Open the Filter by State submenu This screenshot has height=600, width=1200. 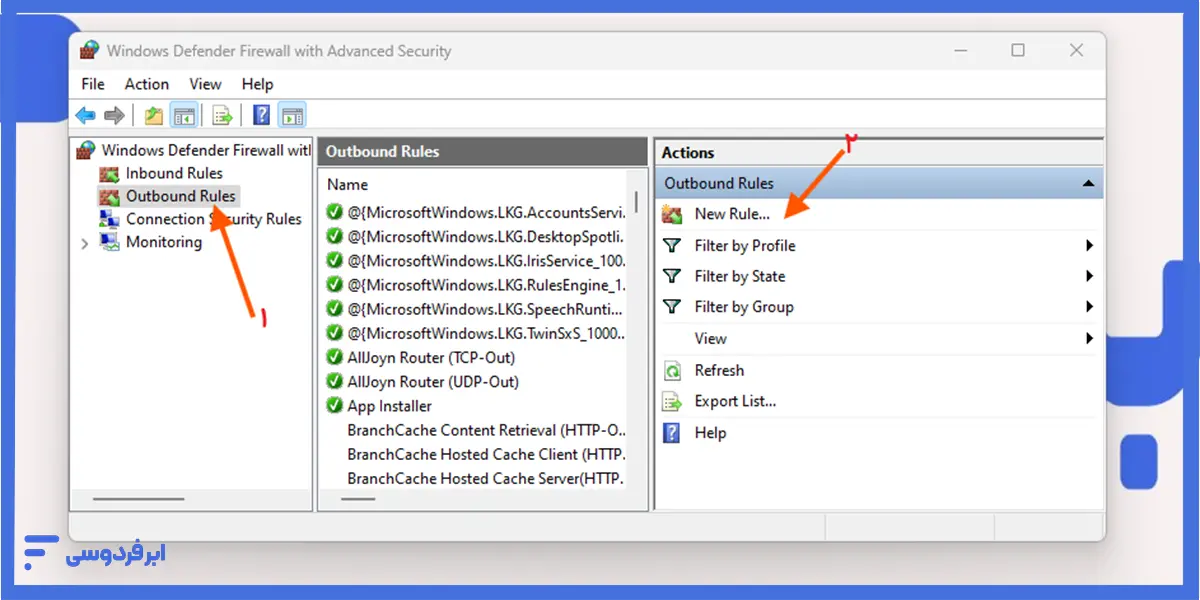[880, 276]
